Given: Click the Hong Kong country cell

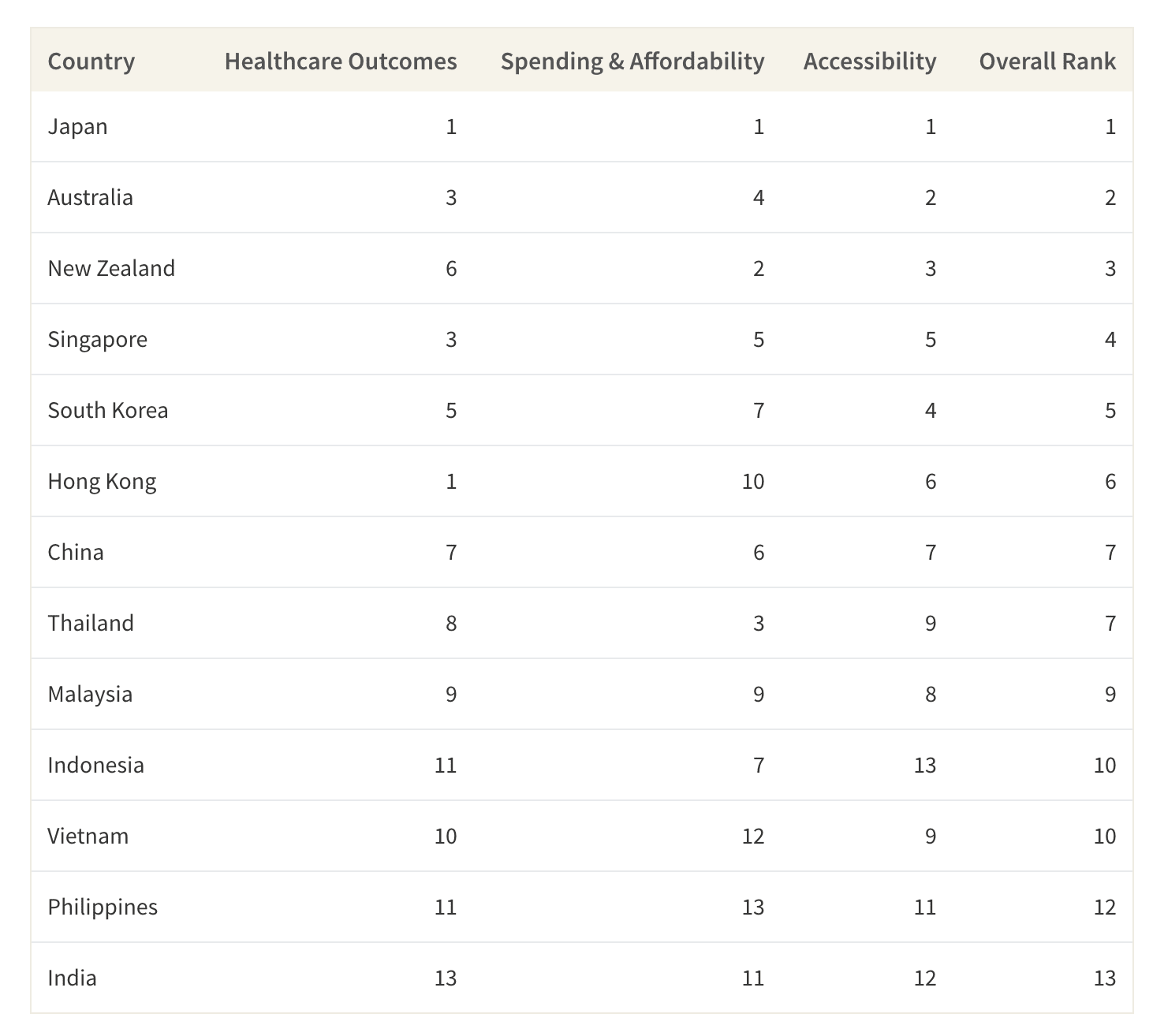Looking at the screenshot, I should pos(102,482).
